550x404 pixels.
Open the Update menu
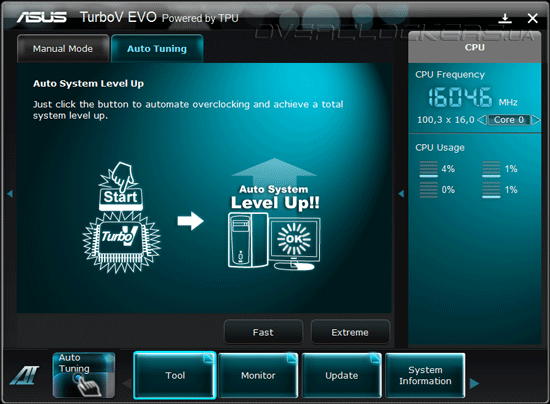342,375
